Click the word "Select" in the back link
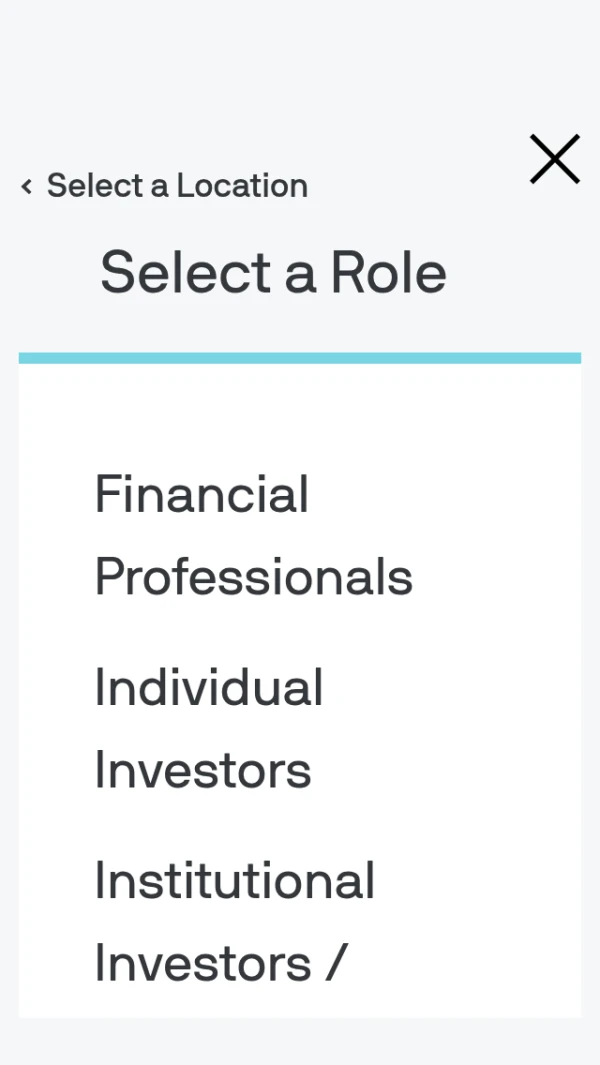This screenshot has height=1065, width=600. click(x=95, y=186)
